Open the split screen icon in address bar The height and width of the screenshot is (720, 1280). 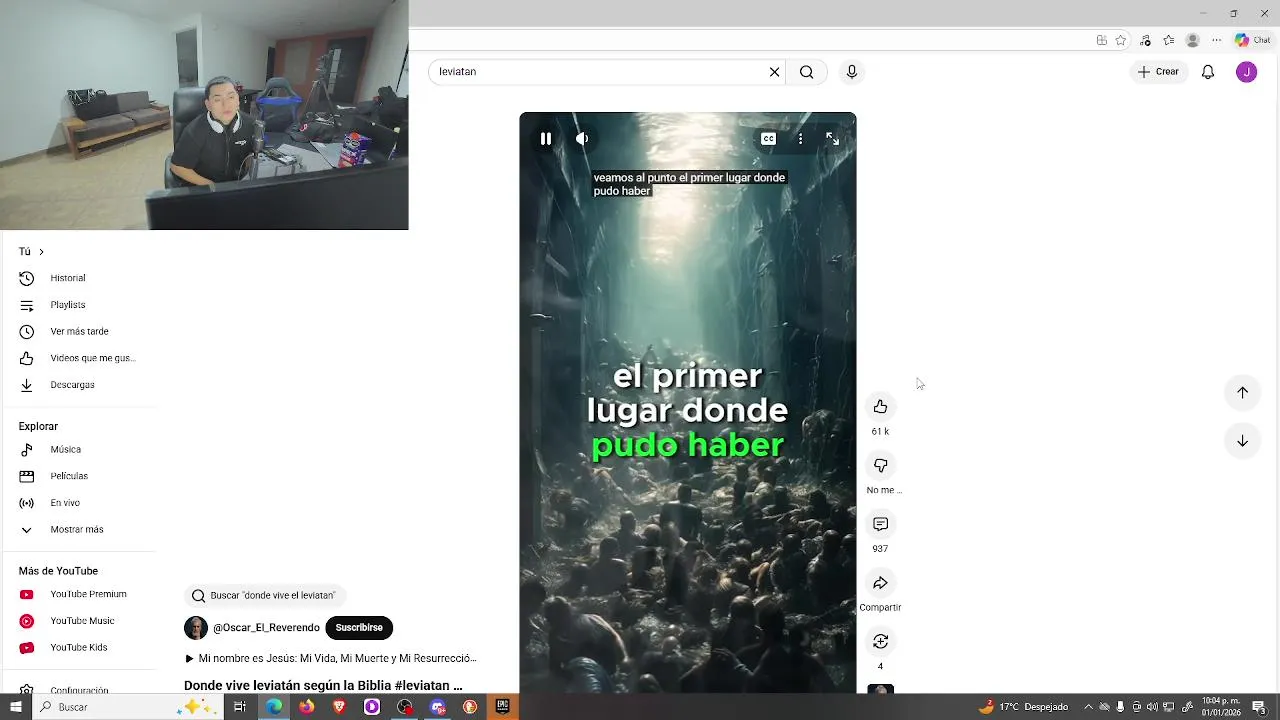coord(1101,40)
